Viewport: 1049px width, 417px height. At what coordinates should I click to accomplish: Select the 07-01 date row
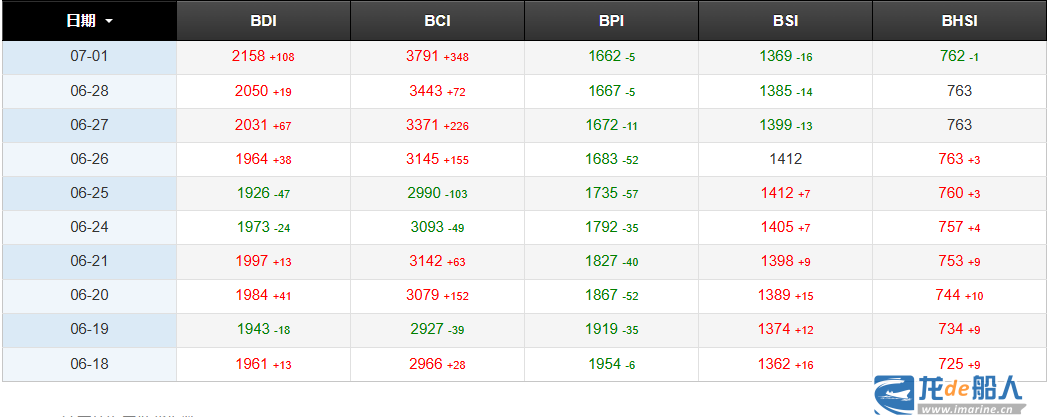point(89,57)
